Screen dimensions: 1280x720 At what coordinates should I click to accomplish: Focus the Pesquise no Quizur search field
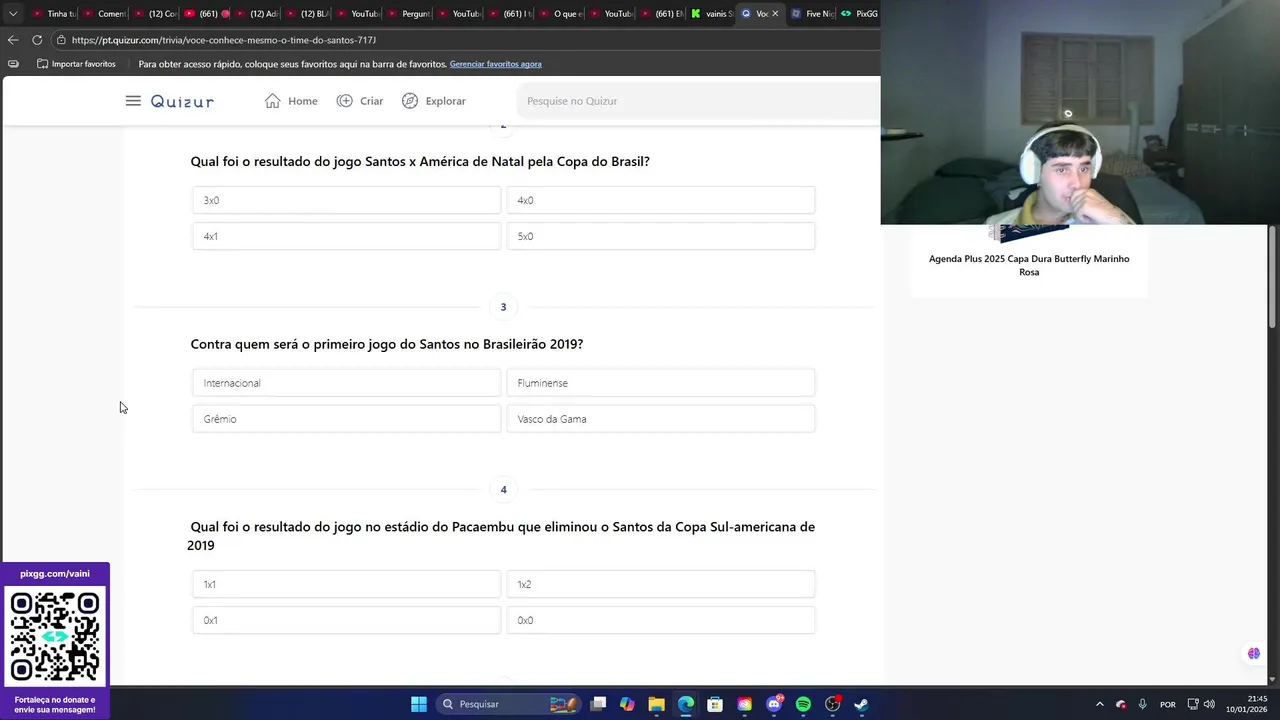698,101
